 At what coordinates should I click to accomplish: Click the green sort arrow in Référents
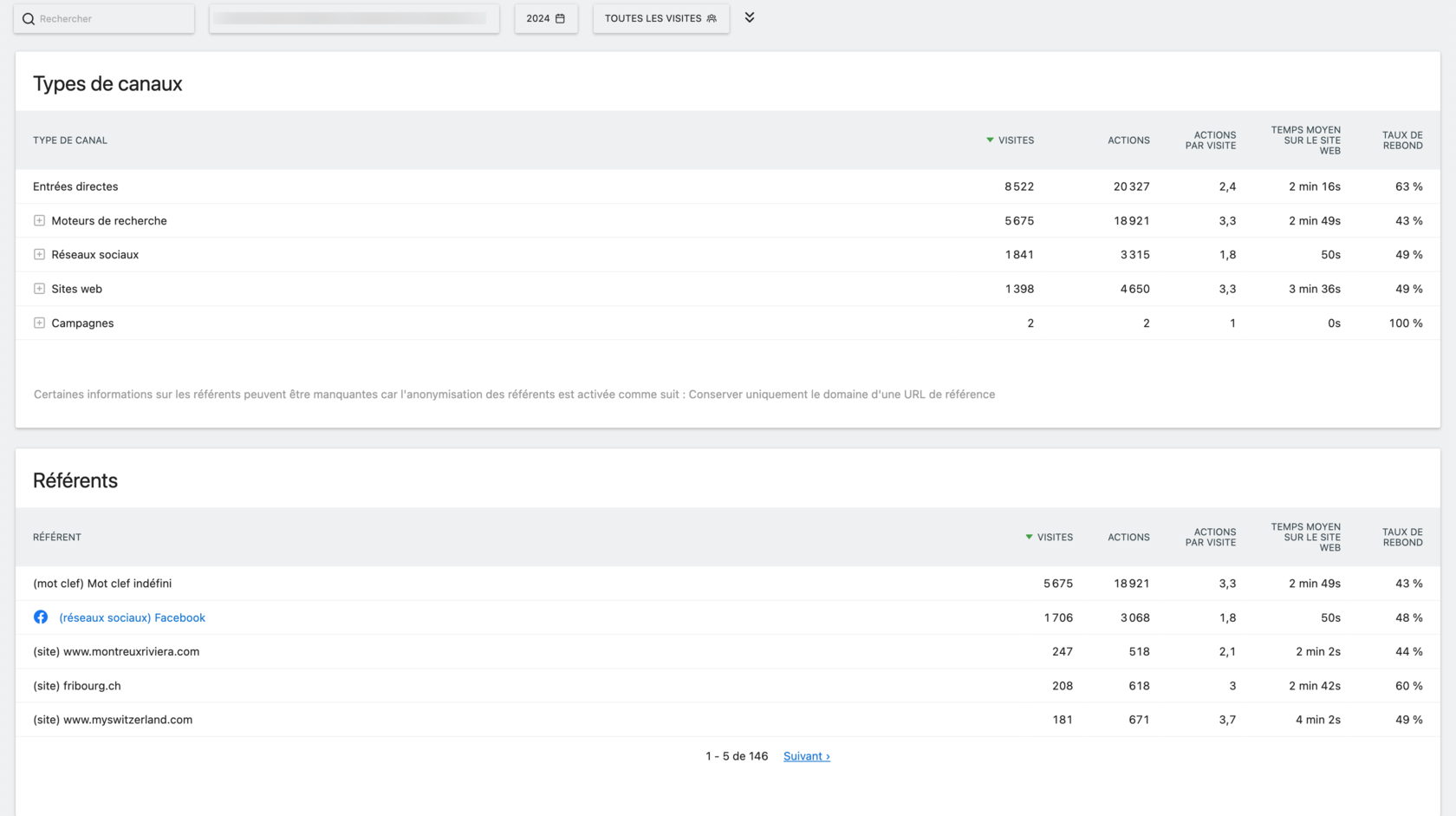(1029, 538)
